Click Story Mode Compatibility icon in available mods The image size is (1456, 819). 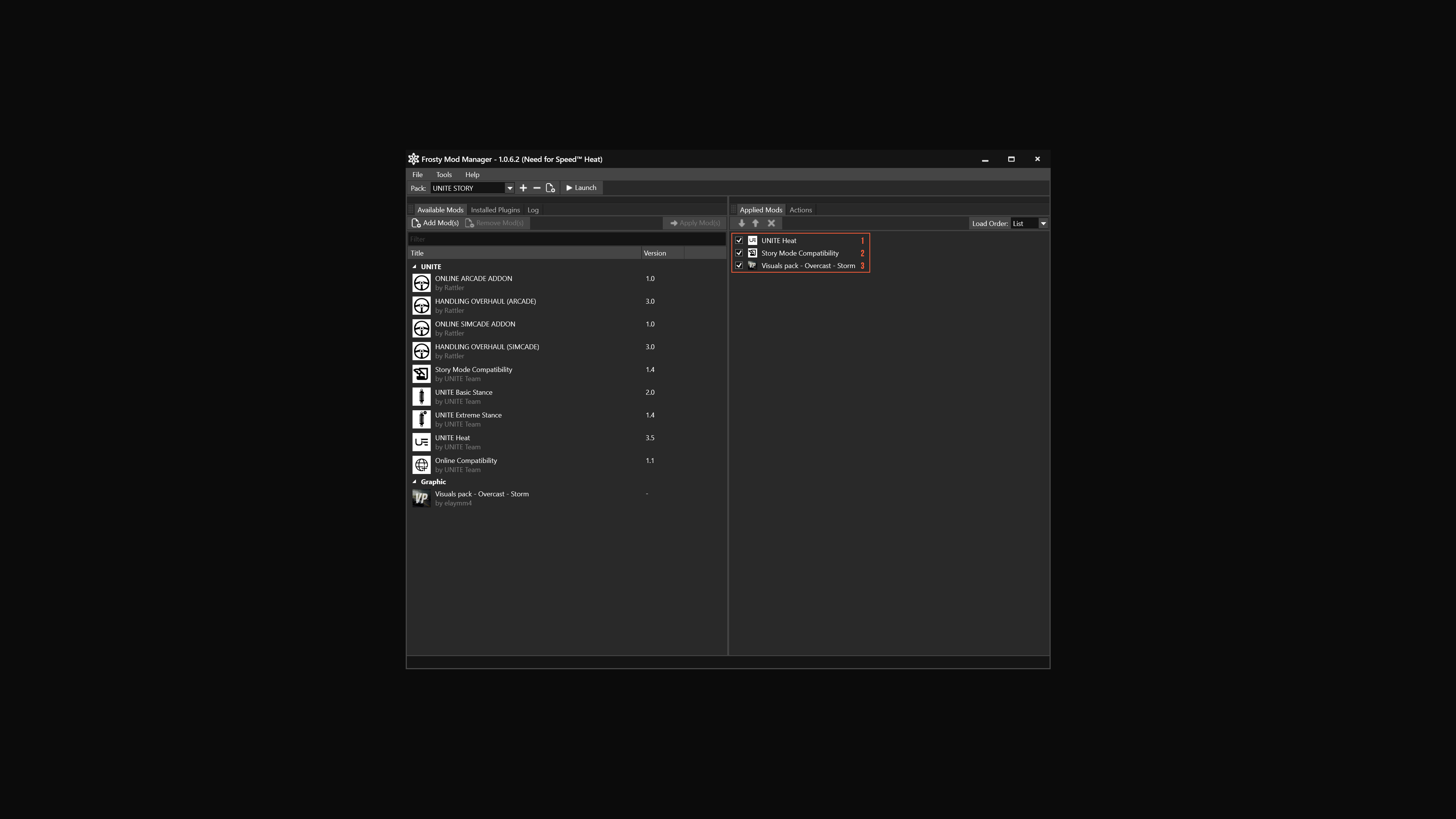[x=421, y=373]
